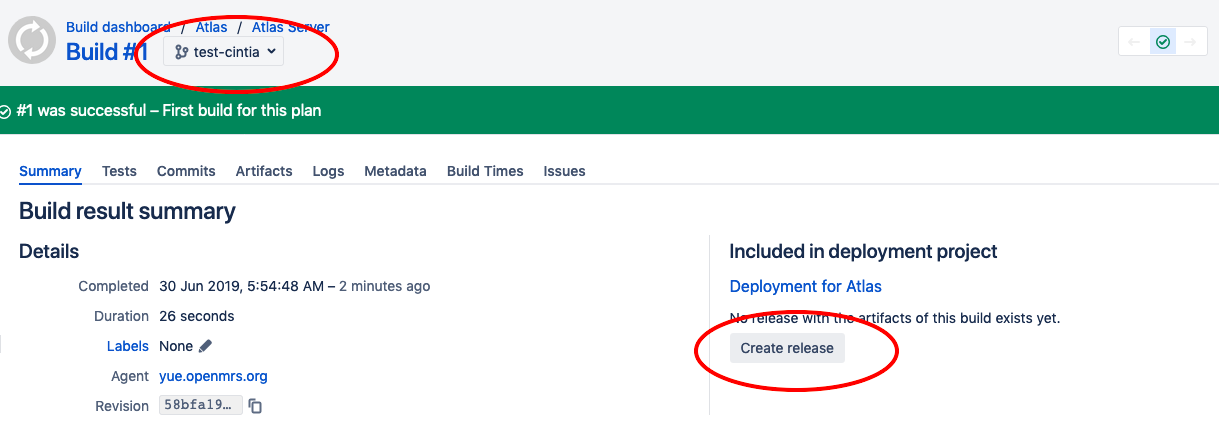View the Logs tab
This screenshot has width=1219, height=437.
[328, 171]
